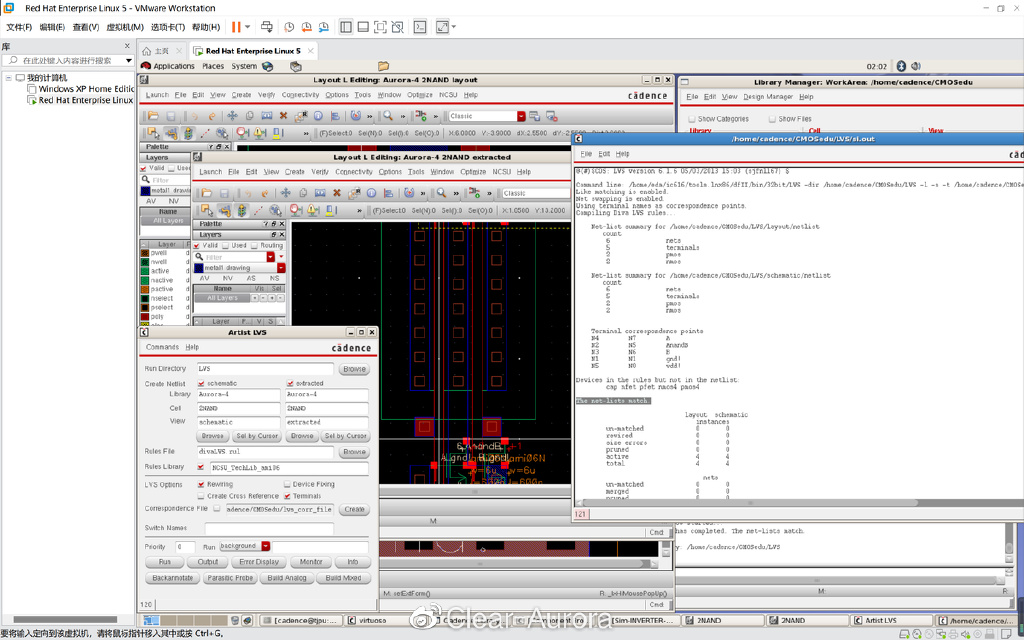Click the Move tool icon in extracted layout toolbar

tap(285, 193)
